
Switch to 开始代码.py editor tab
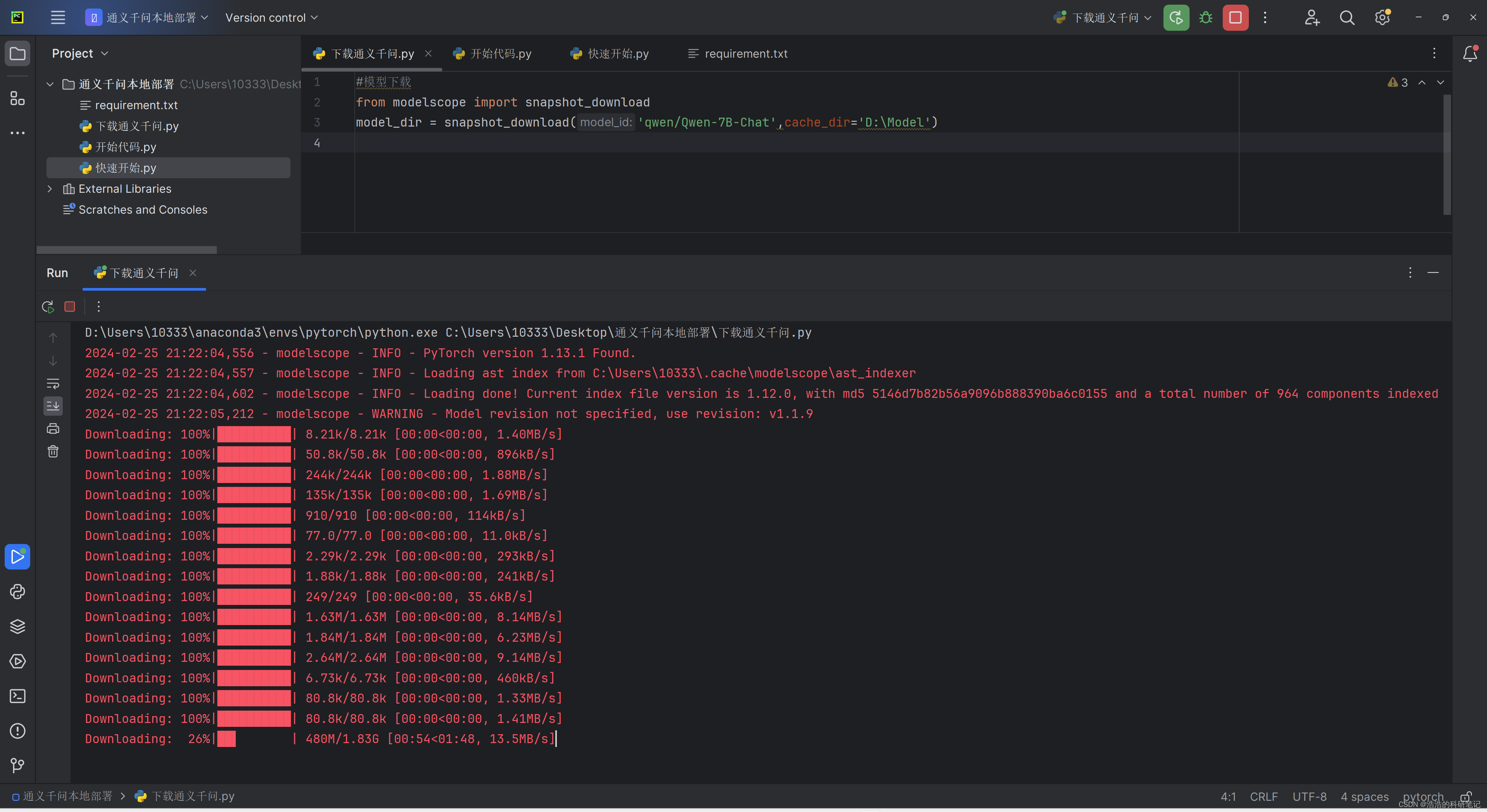[492, 54]
